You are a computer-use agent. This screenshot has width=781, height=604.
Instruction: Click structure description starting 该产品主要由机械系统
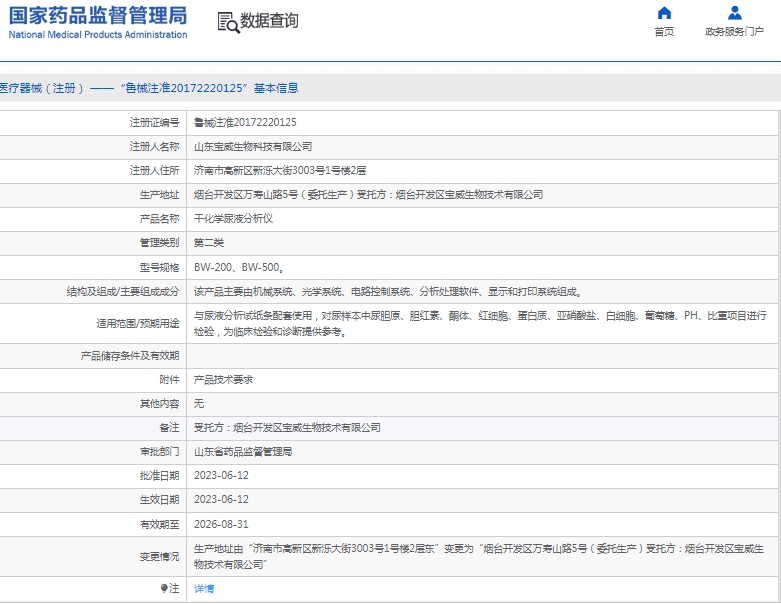[388, 291]
